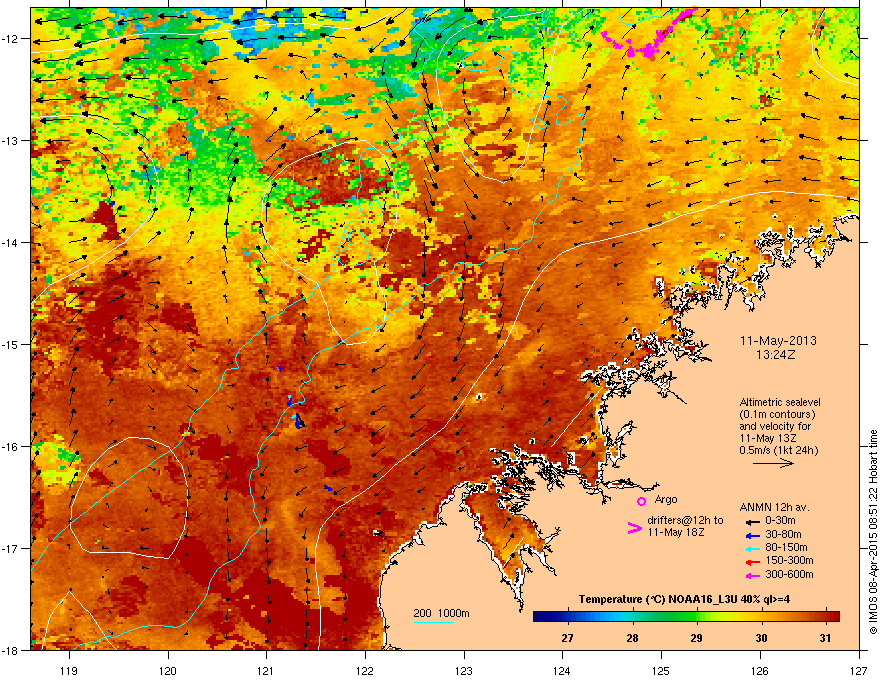Viewport: 880px width, 680px height.
Task: Click the latitude axis label -12
Action: pos(10,39)
